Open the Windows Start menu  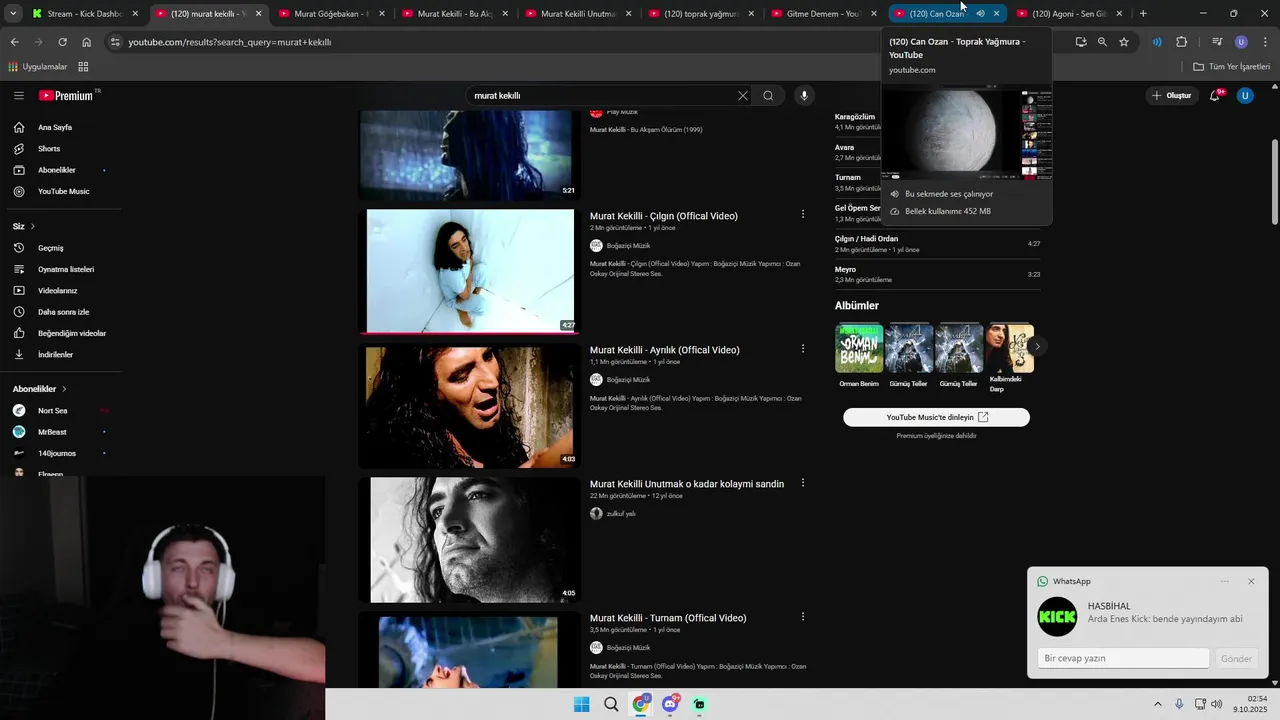point(581,704)
